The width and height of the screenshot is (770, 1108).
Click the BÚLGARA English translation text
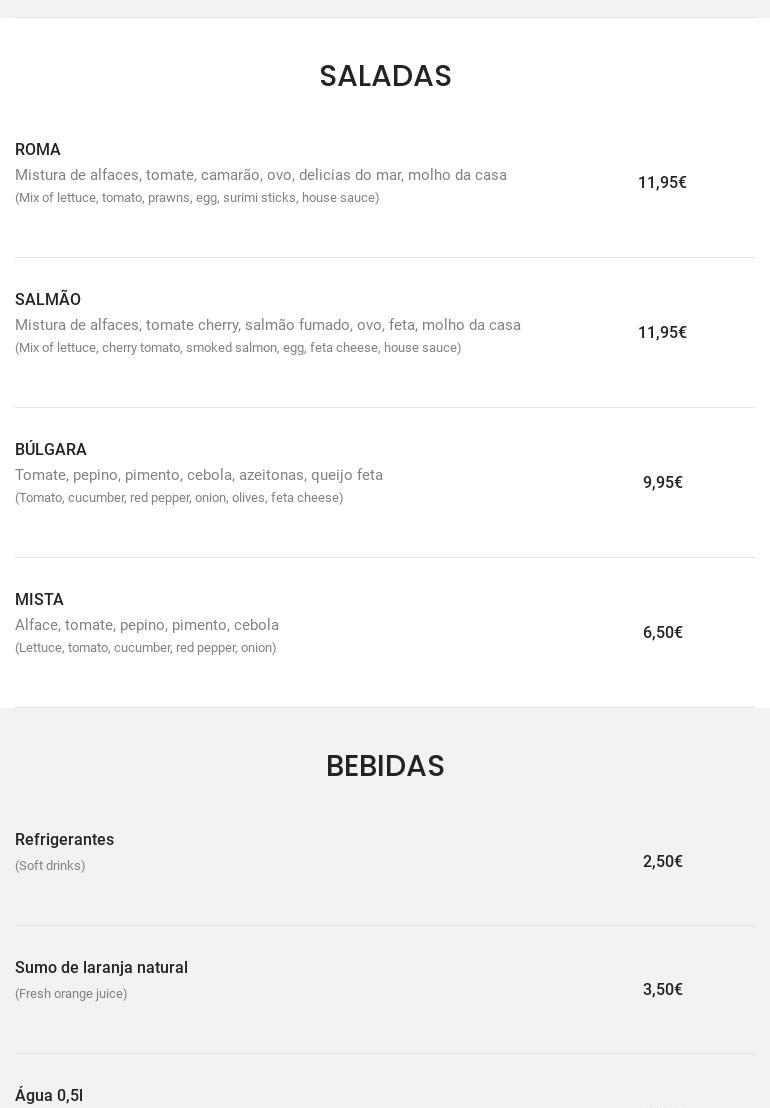[x=179, y=497]
